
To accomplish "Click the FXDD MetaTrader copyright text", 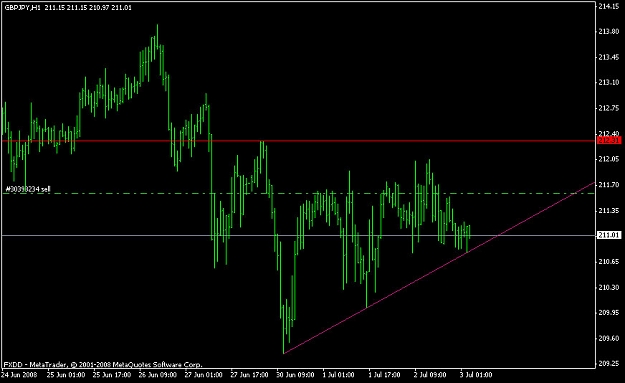I will (103, 364).
